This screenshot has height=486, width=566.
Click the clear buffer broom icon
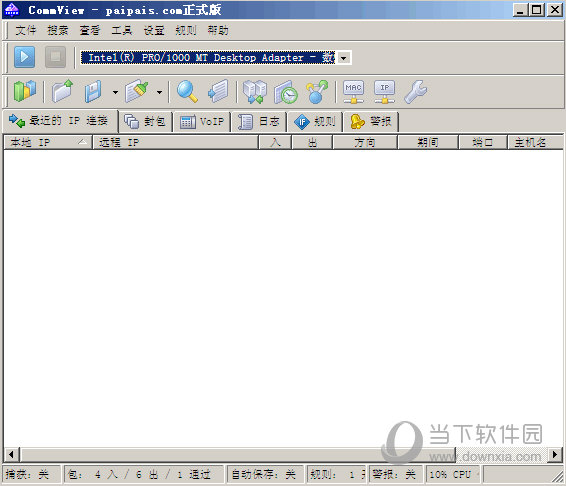point(136,91)
